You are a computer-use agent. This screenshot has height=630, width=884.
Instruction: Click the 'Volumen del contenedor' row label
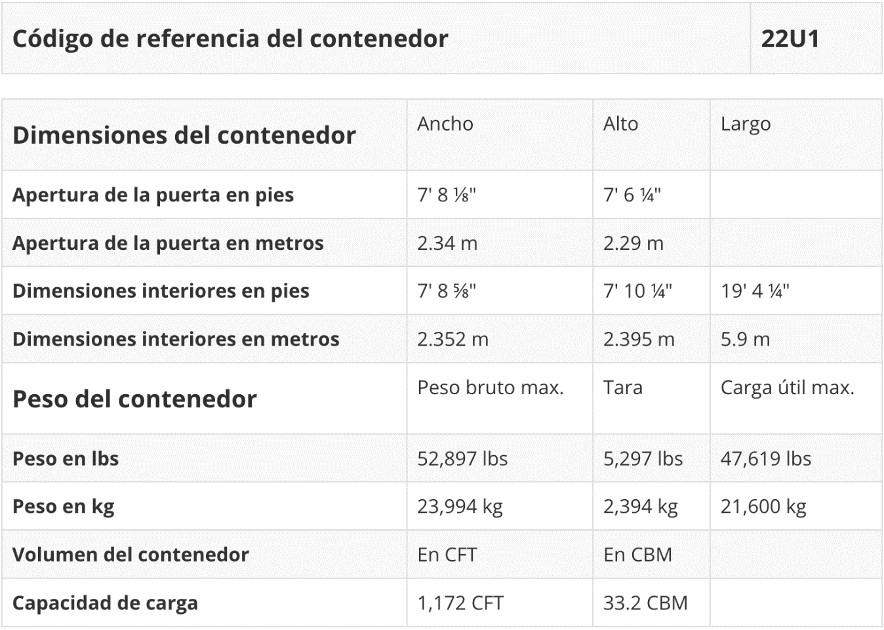(130, 554)
